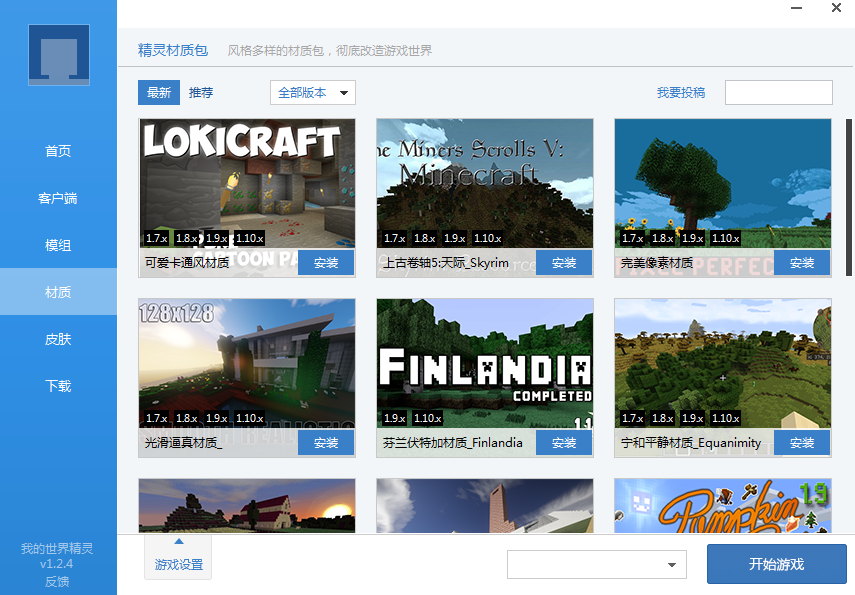Image resolution: width=855 pixels, height=595 pixels.
Task: Click the texture list scrollbar
Action: pyautogui.click(x=848, y=197)
